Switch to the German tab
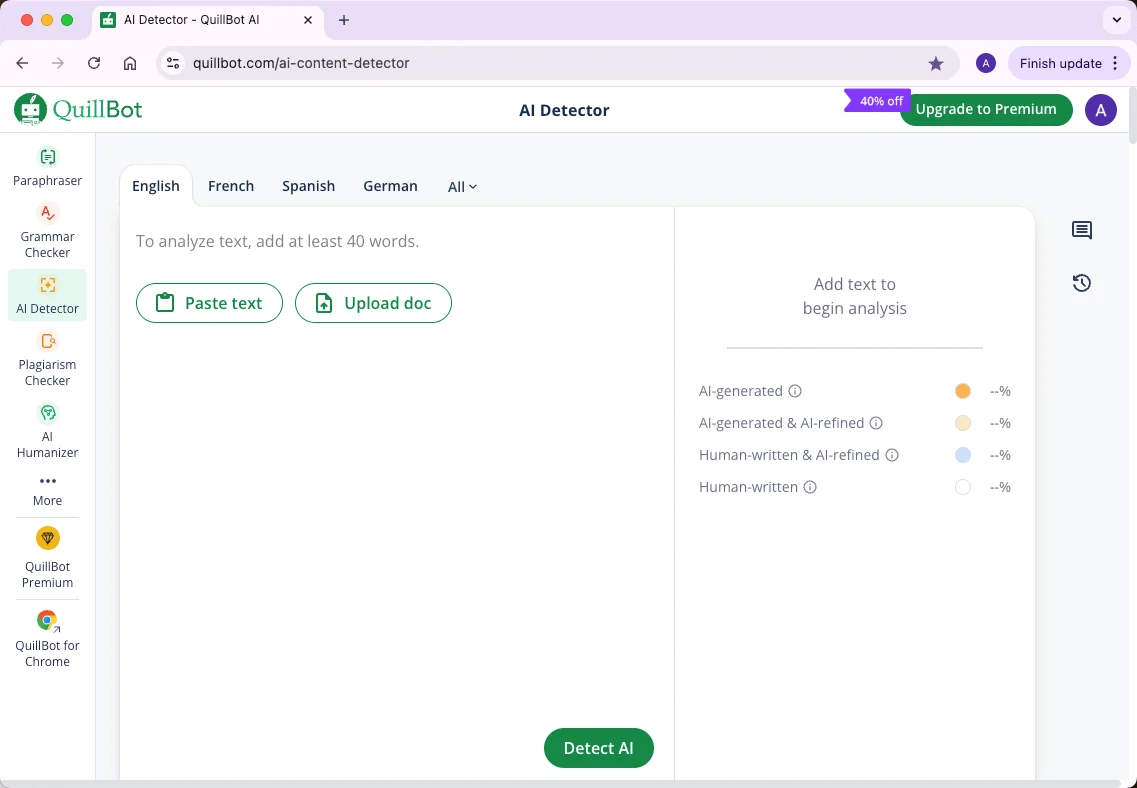 390,186
